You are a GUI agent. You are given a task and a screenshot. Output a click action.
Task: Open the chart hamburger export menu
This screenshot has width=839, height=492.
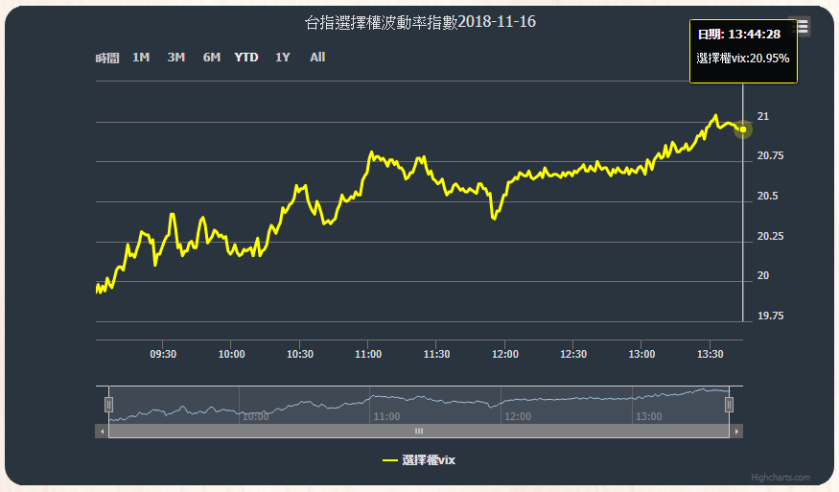pos(802,27)
